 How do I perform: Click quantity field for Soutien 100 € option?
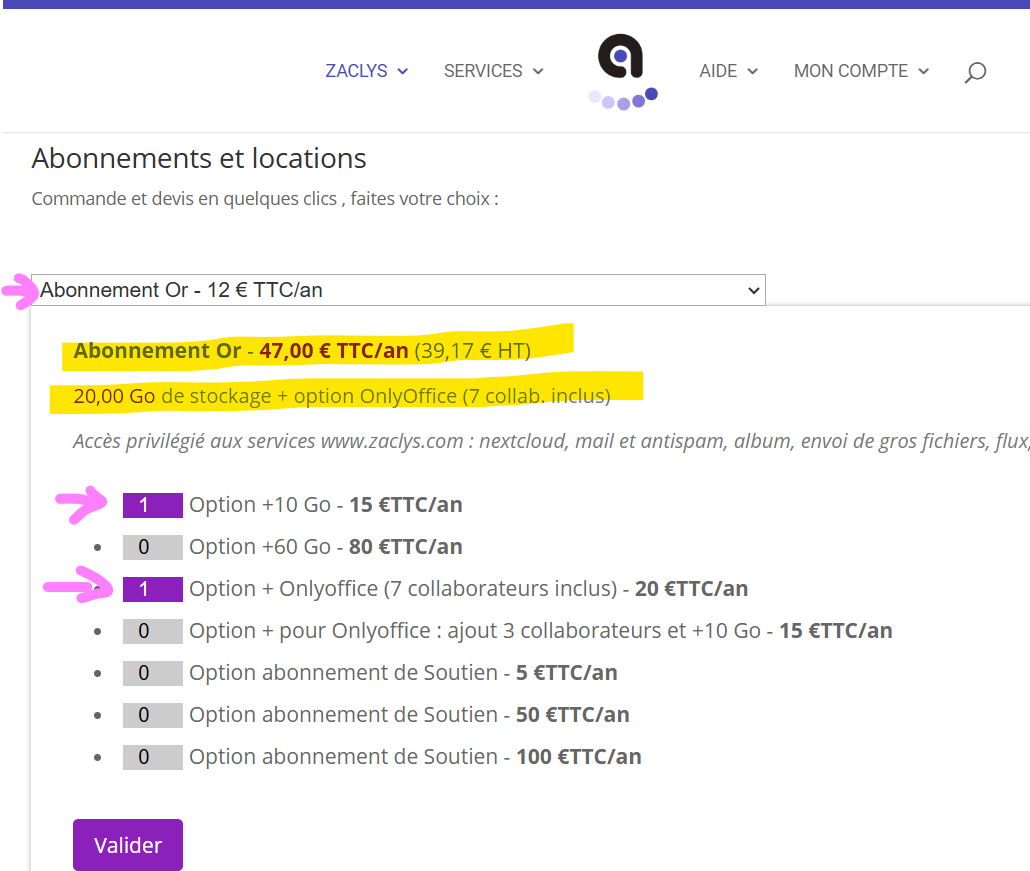pos(152,757)
